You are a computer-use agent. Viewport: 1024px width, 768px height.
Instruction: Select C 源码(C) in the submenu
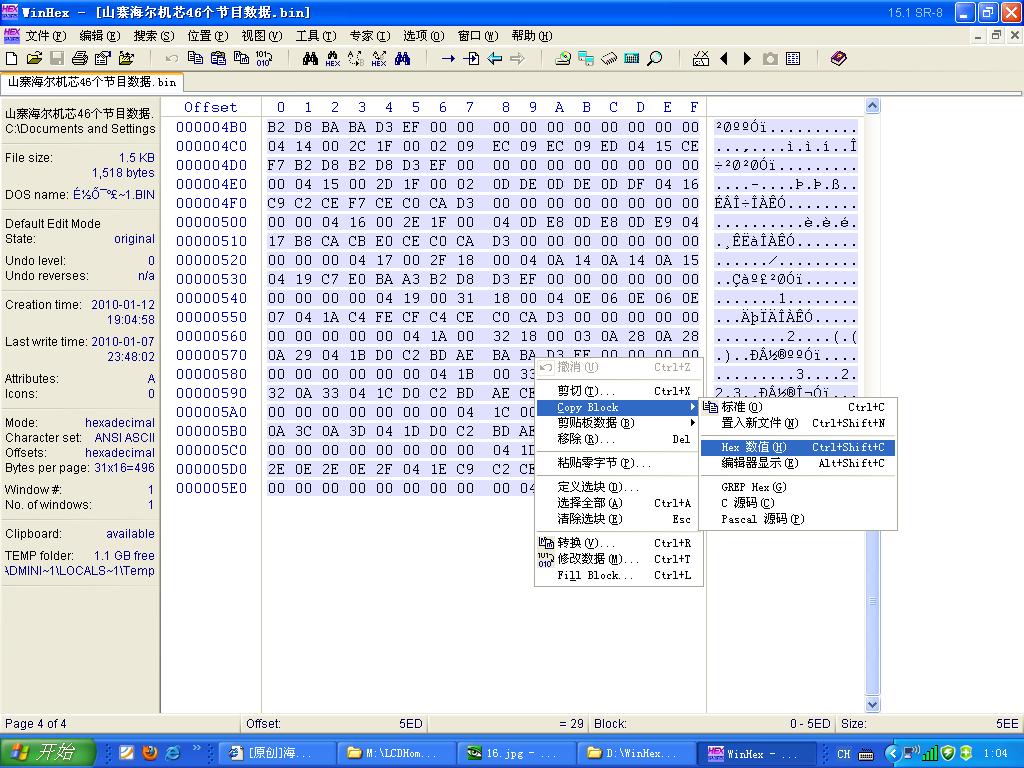click(x=797, y=503)
